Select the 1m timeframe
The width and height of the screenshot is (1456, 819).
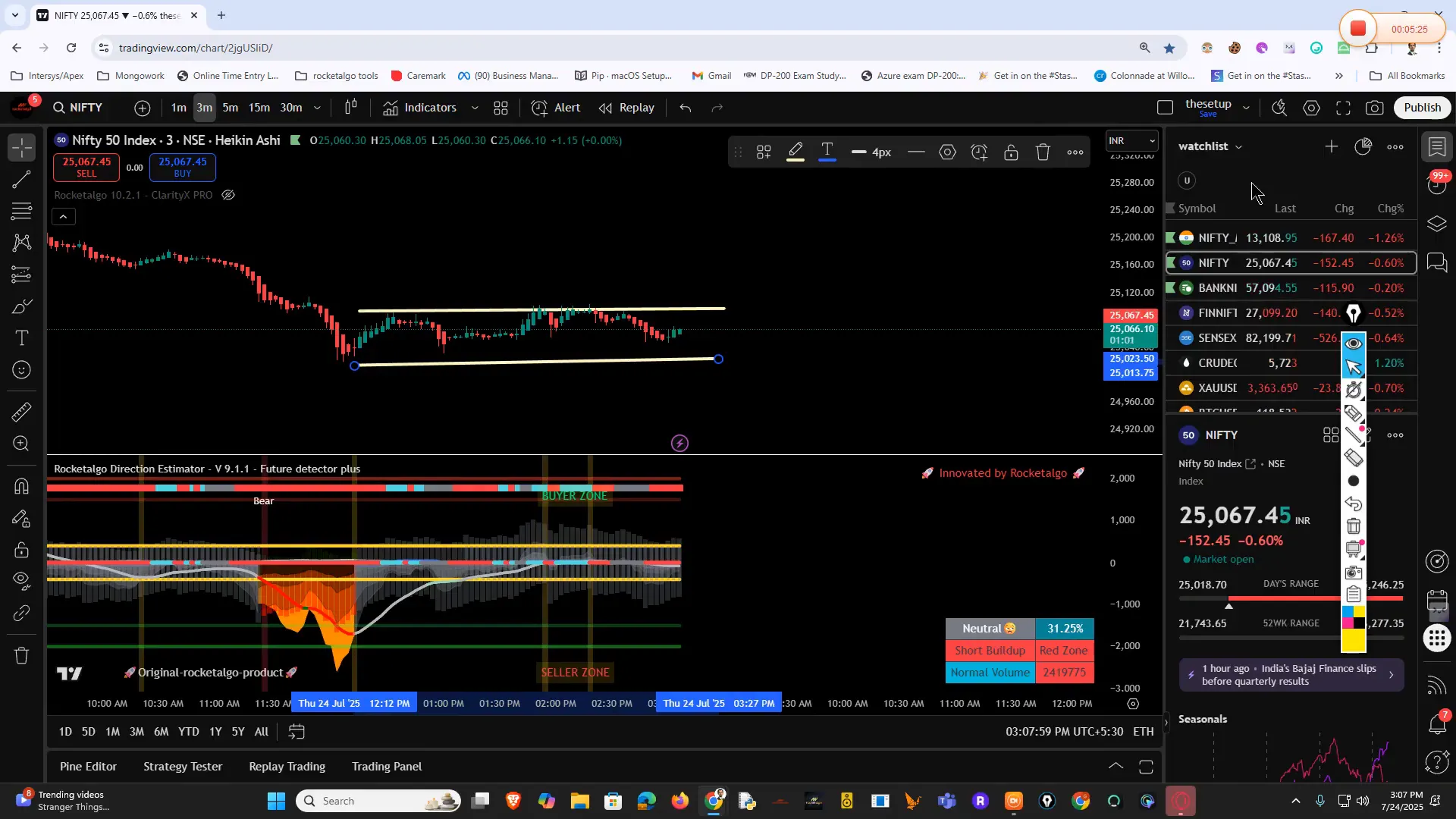(178, 108)
